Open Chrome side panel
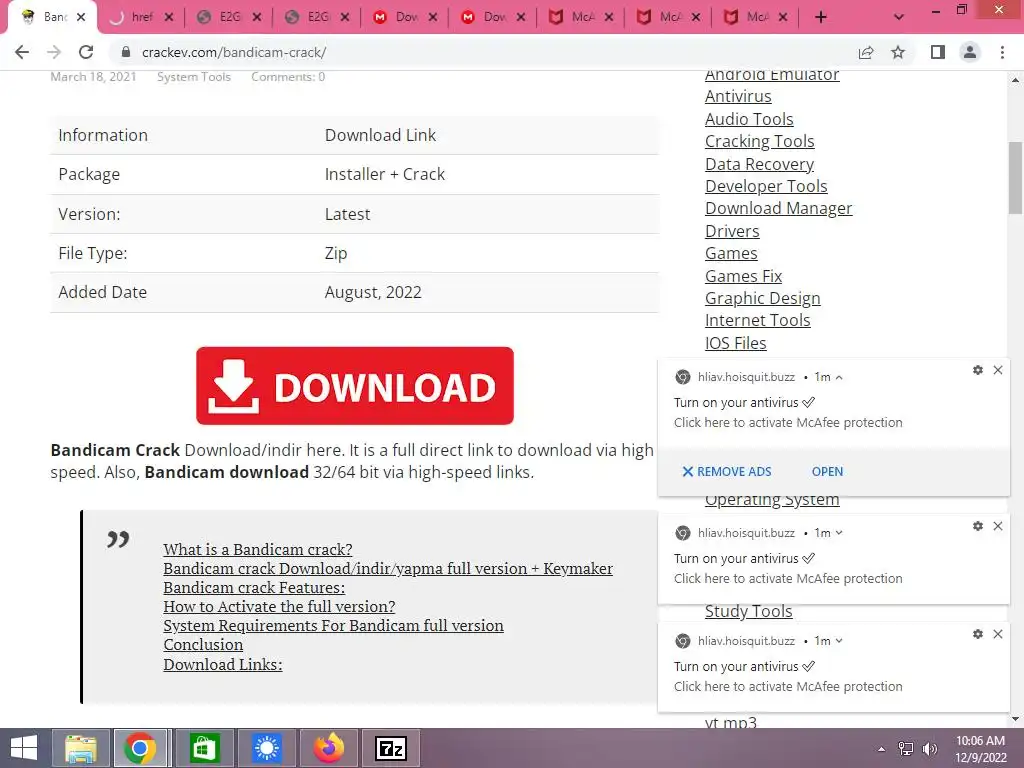The height and width of the screenshot is (768, 1024). (938, 52)
